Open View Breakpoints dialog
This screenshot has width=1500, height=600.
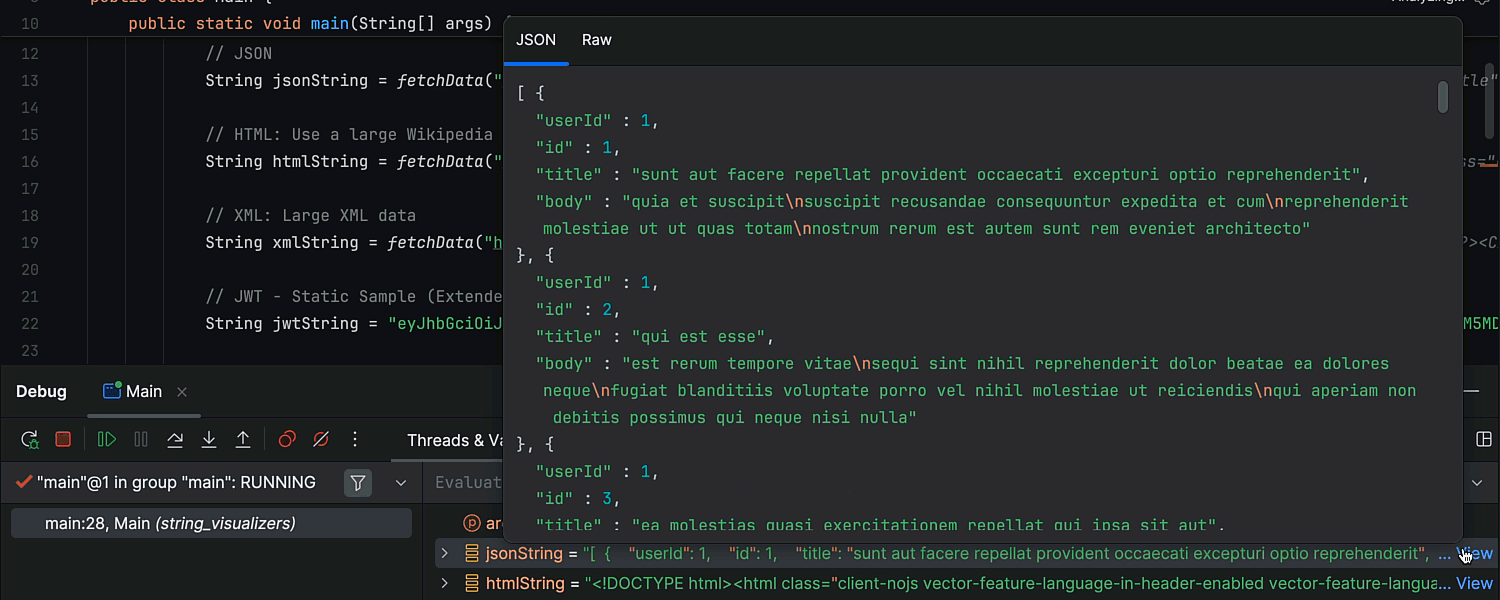(287, 439)
